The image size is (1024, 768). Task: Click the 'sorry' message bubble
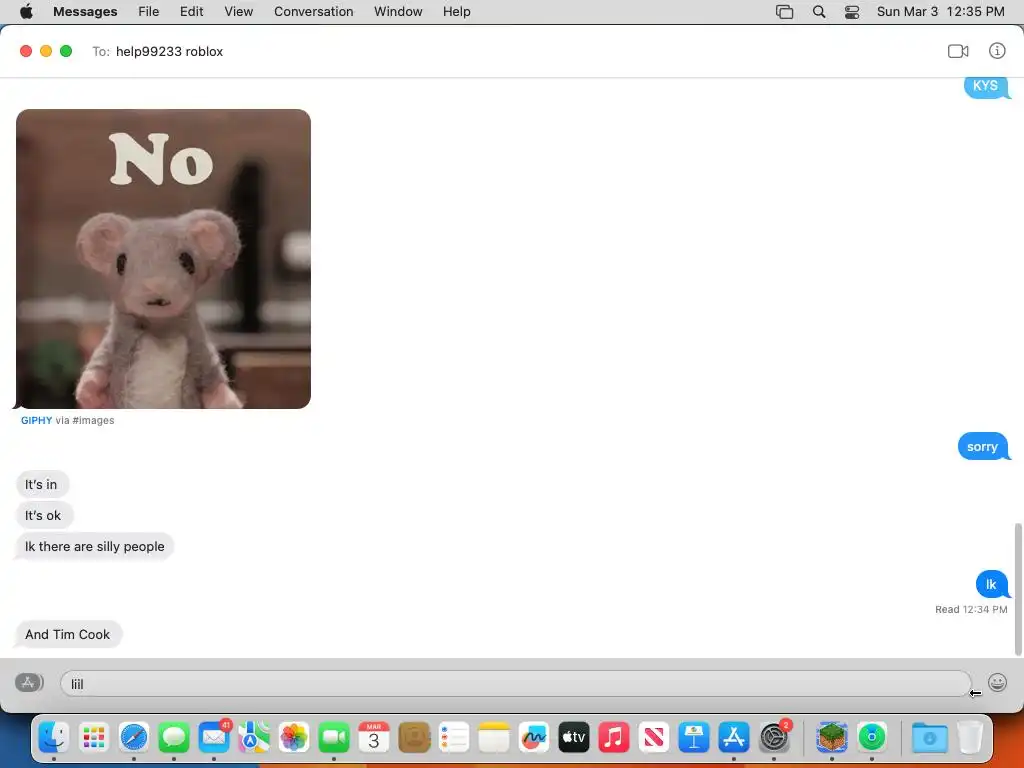[982, 447]
